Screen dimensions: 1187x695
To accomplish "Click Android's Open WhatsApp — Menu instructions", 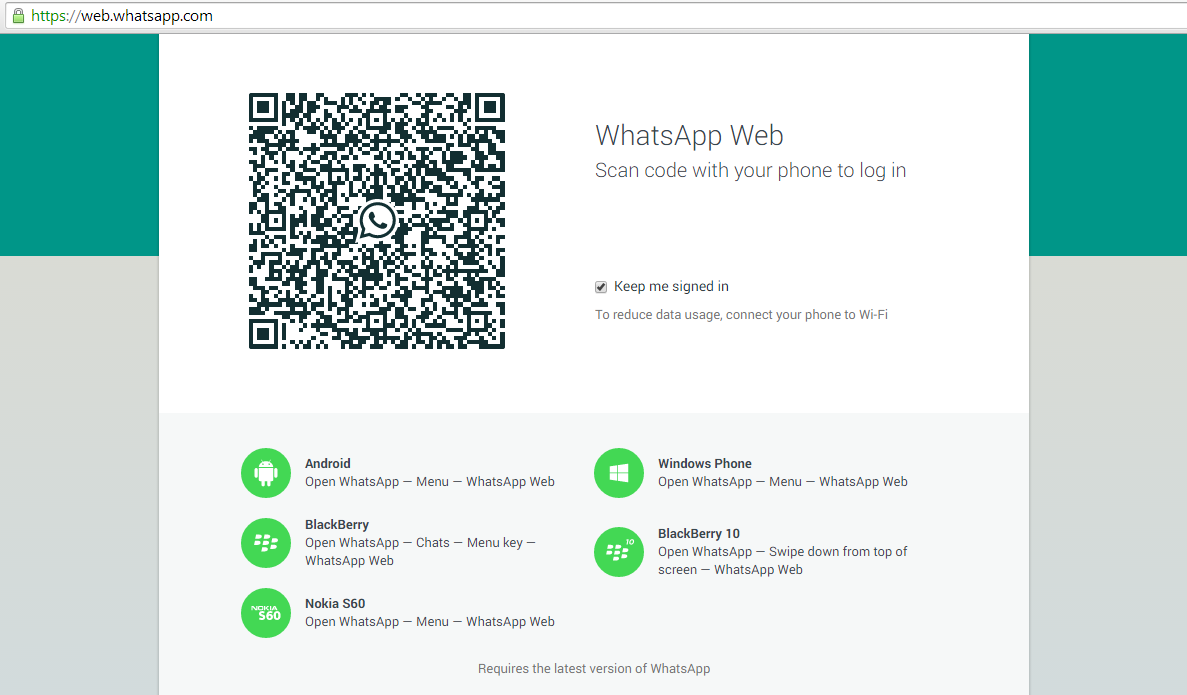I will point(430,482).
